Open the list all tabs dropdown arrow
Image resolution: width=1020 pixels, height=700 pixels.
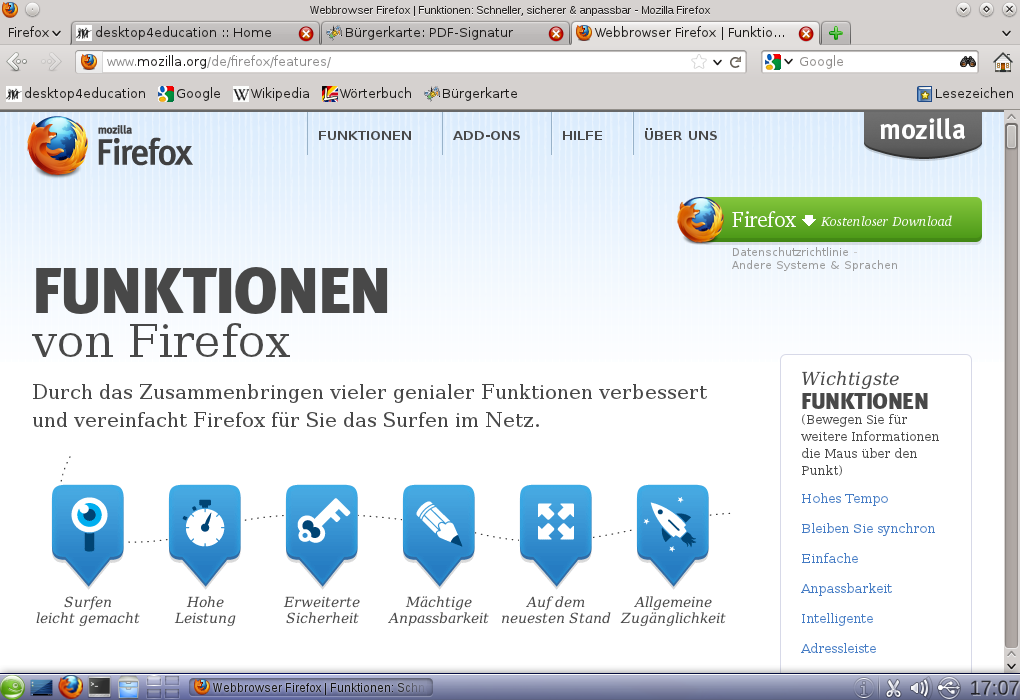(1006, 33)
